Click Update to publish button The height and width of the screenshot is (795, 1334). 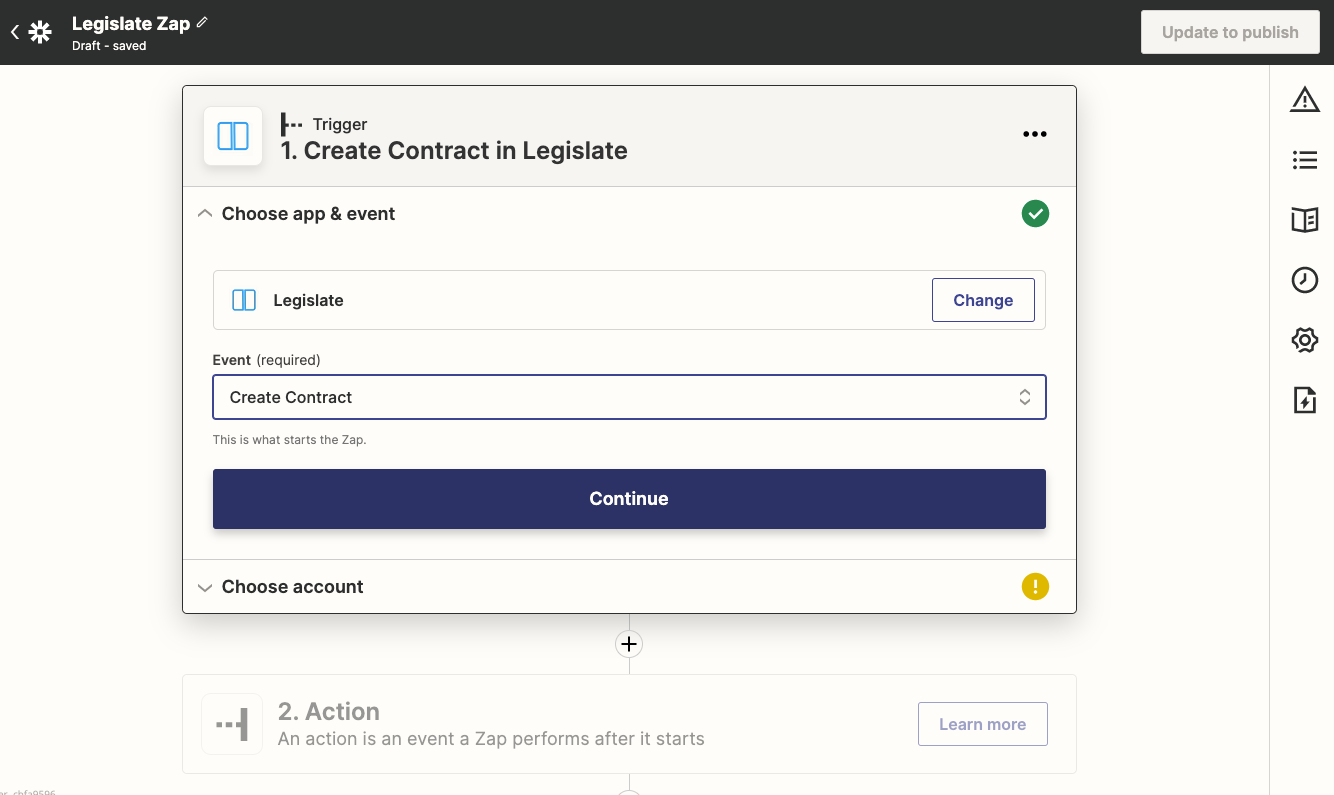pyautogui.click(x=1230, y=32)
